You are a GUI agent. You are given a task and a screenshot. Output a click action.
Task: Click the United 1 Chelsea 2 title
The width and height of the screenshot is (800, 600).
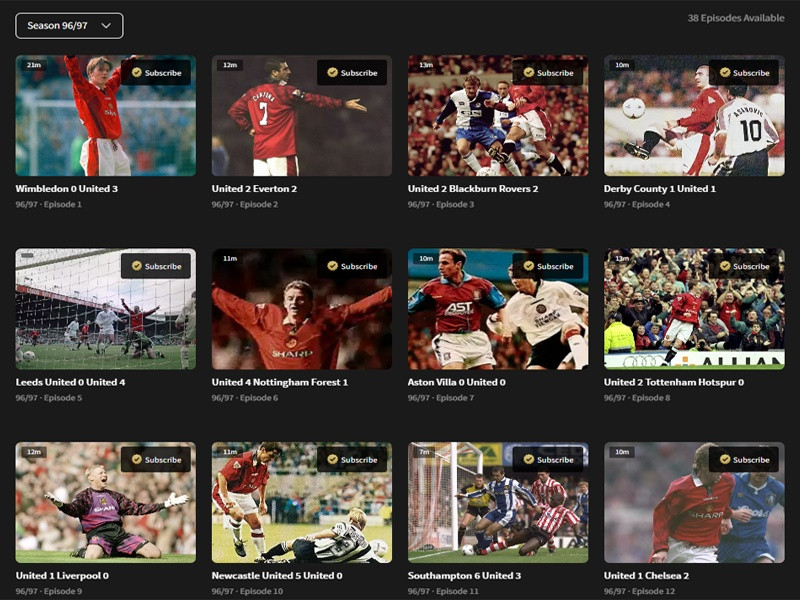pyautogui.click(x=646, y=576)
